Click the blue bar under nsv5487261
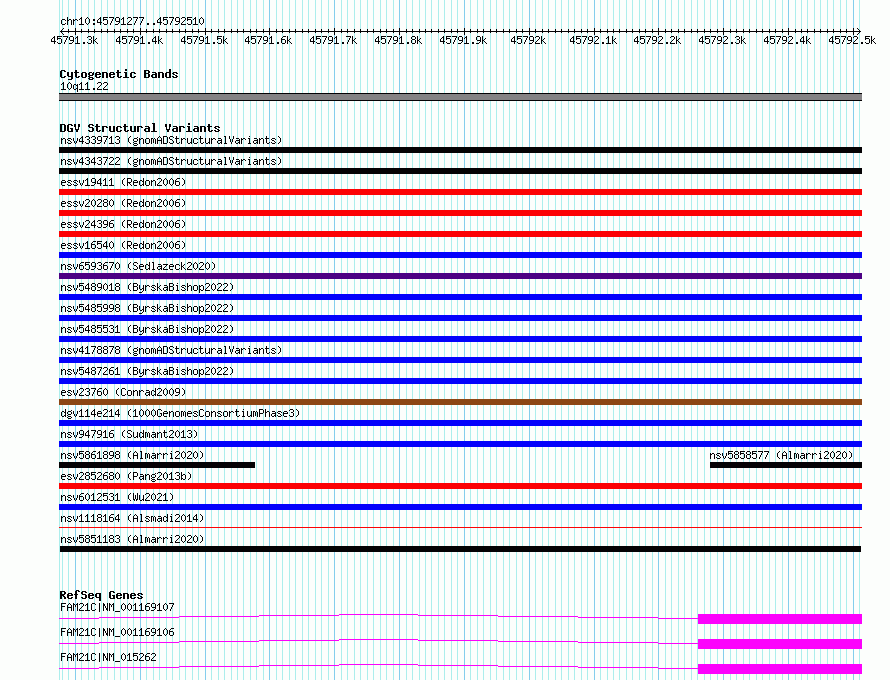 point(460,381)
